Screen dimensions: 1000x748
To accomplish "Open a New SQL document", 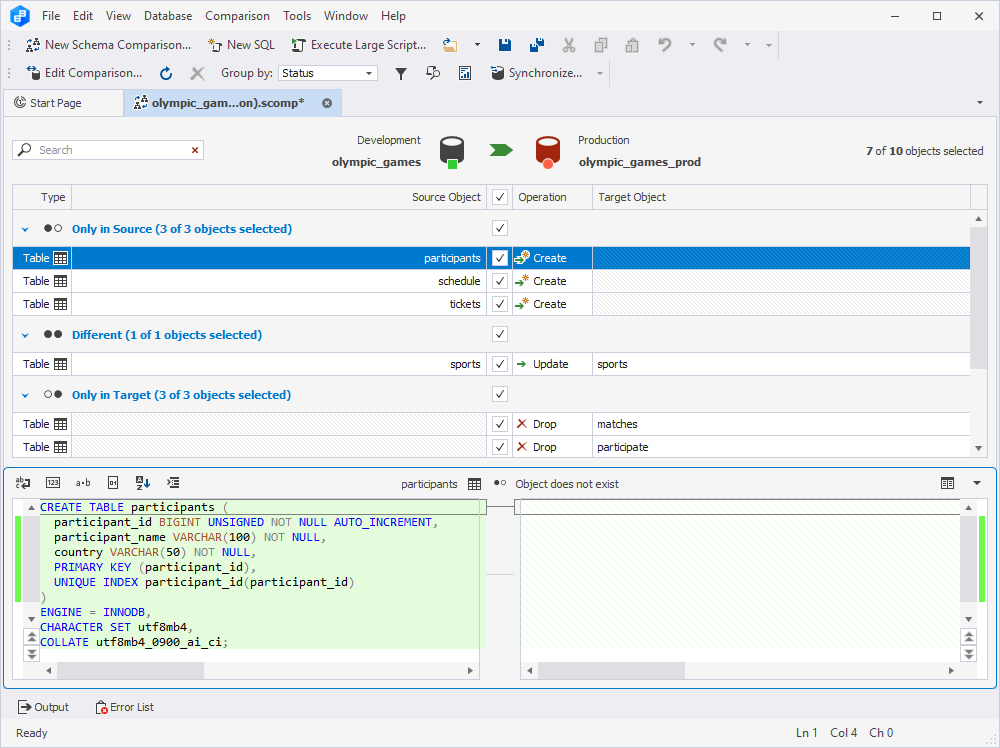I will point(242,45).
